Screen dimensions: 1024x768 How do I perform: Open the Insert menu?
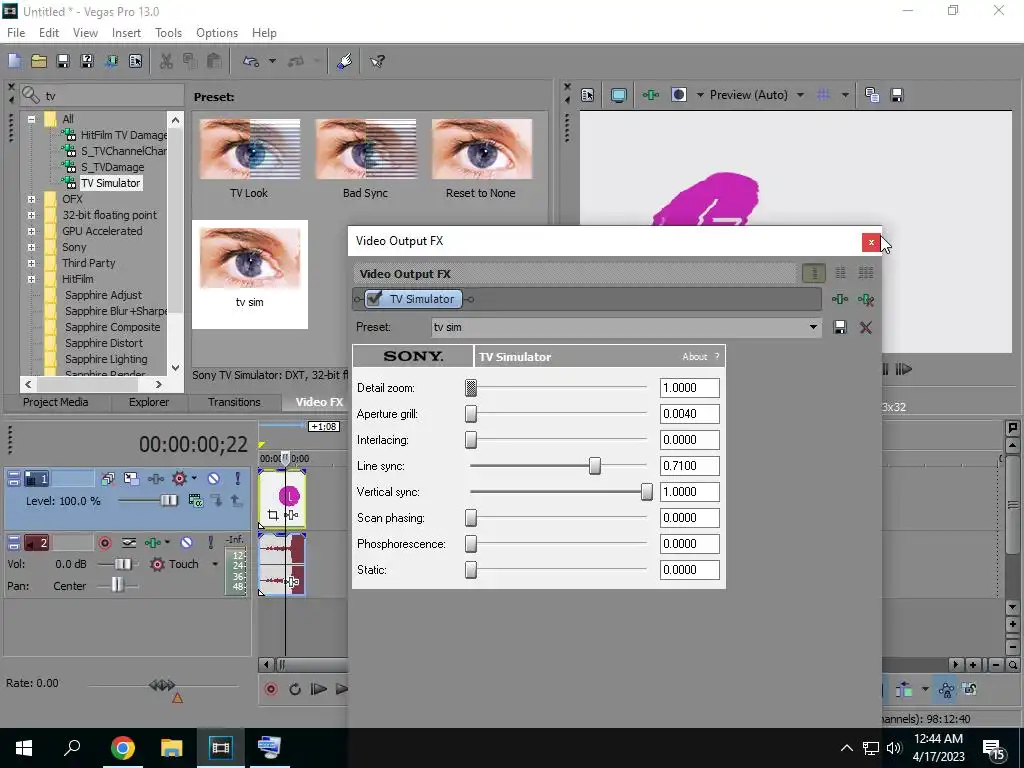click(126, 33)
